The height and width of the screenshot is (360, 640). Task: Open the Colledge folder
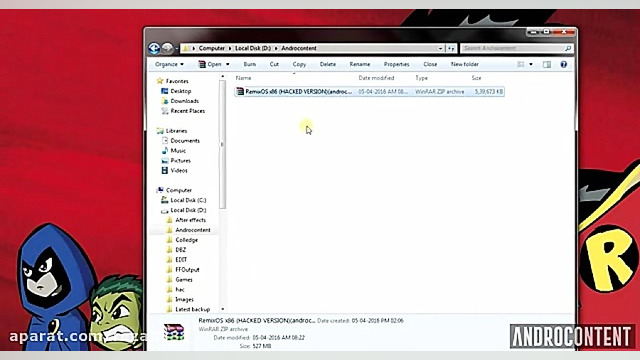click(x=187, y=240)
